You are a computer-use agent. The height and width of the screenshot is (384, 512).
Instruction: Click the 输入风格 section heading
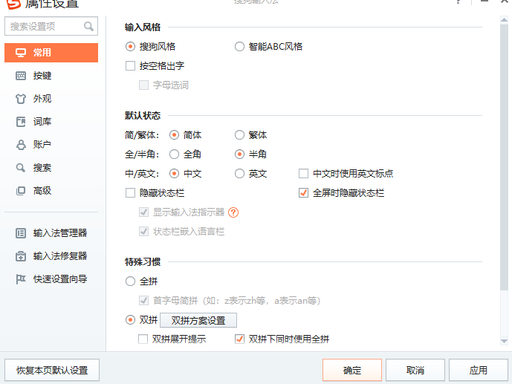click(143, 27)
